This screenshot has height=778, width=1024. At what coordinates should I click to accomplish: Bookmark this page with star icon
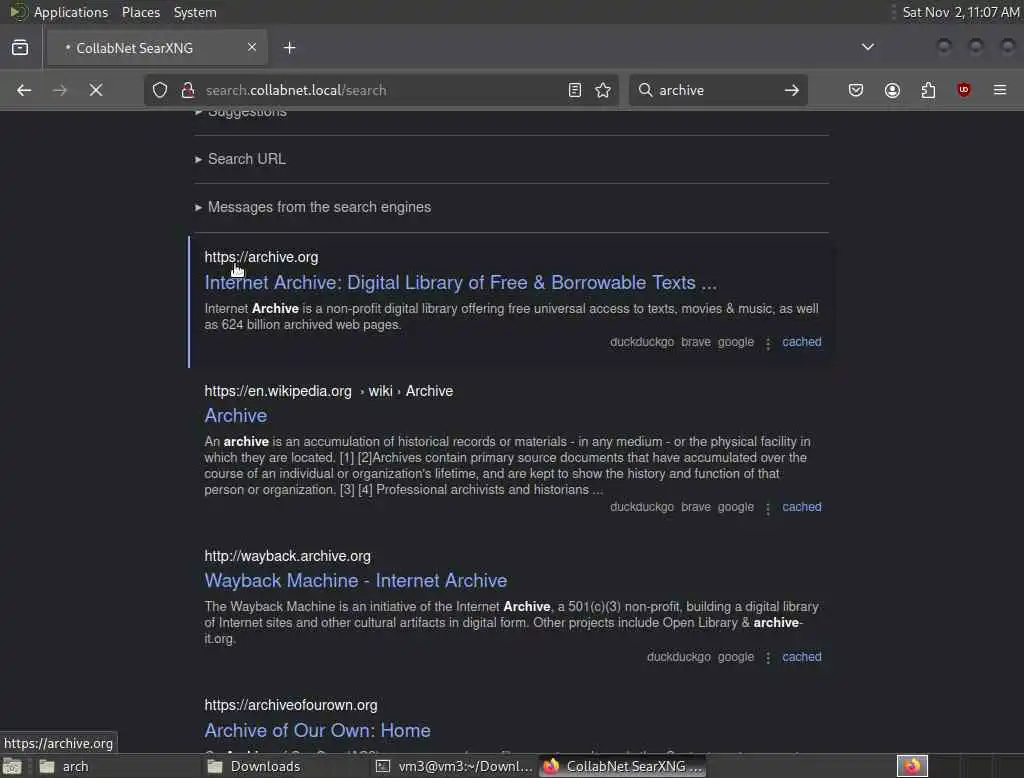[603, 90]
